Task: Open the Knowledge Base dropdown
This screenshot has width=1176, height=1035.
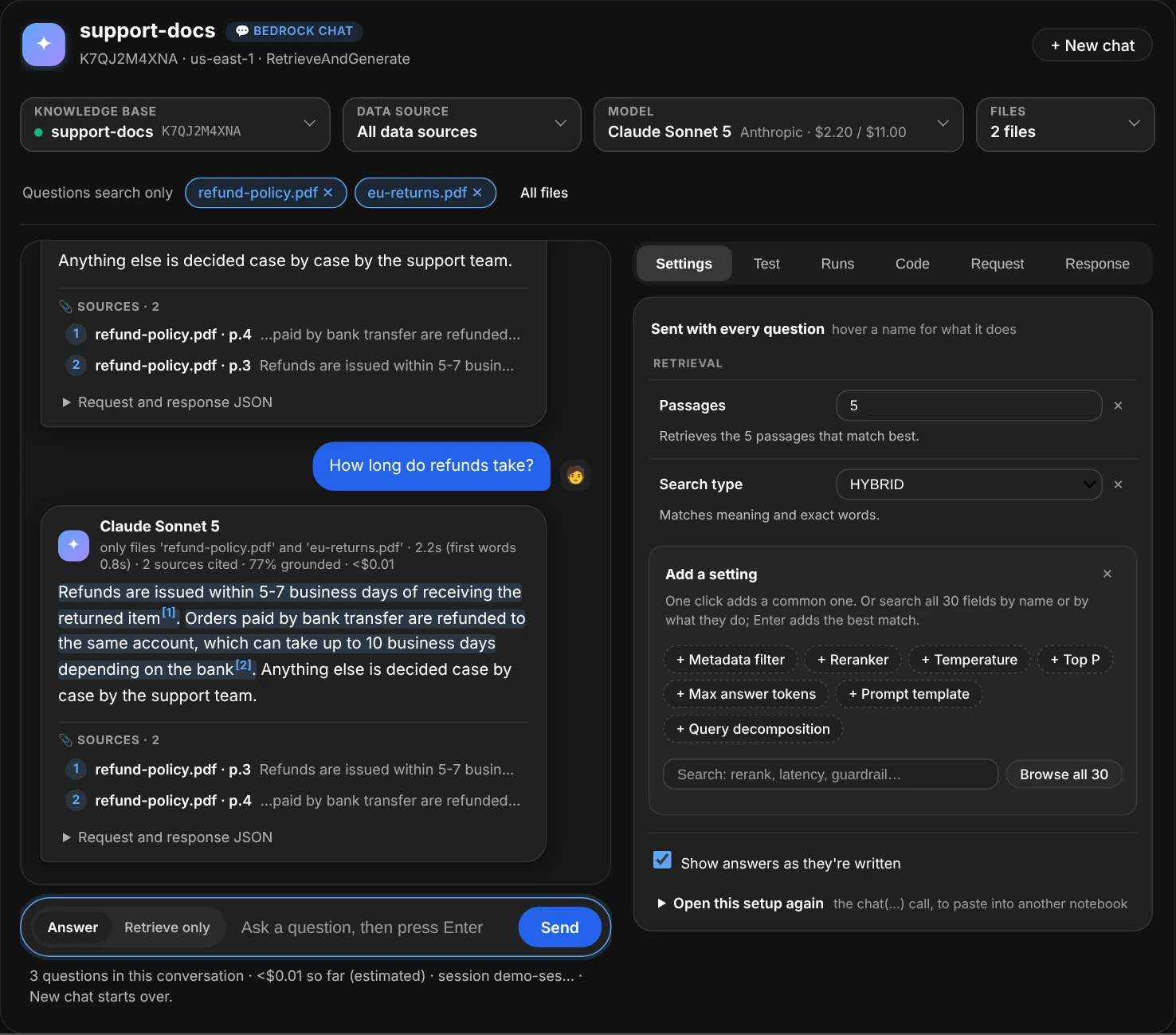Action: [175, 124]
